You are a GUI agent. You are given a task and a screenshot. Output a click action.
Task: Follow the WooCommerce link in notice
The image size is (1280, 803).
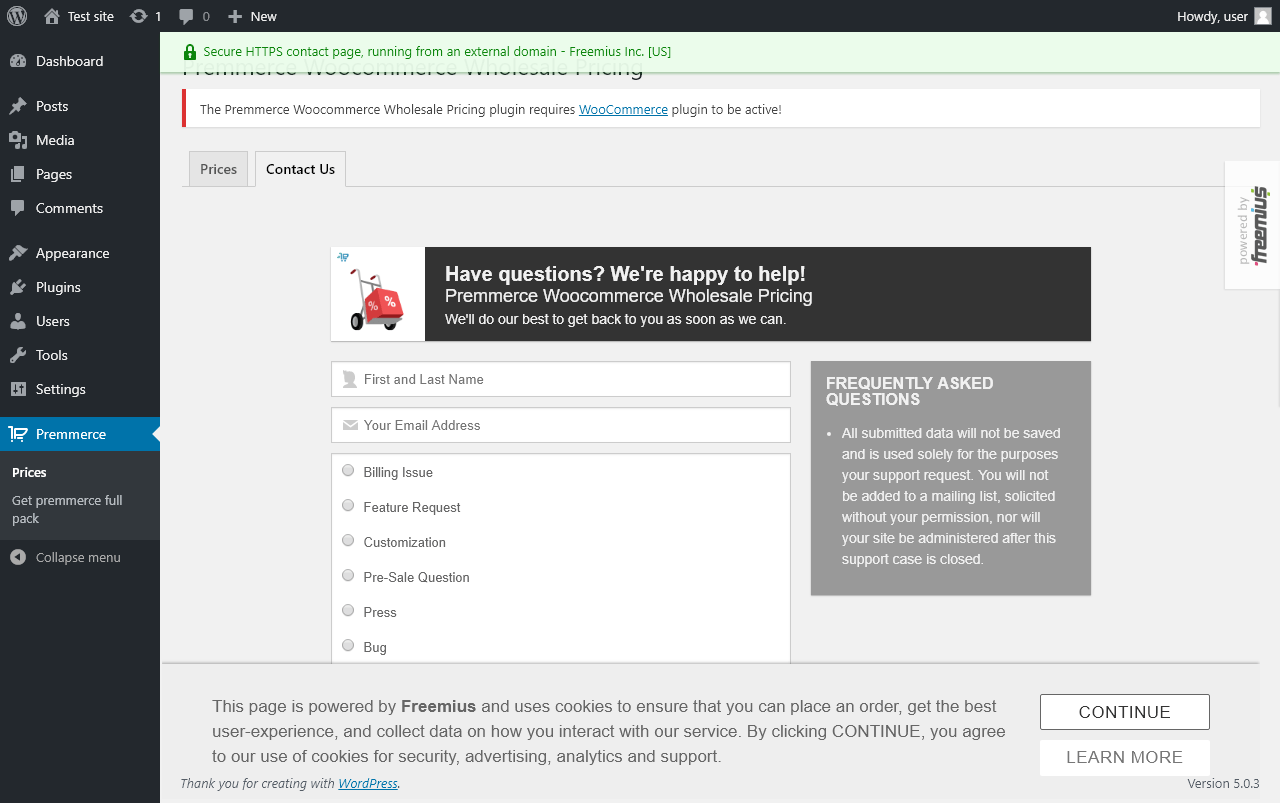(623, 109)
